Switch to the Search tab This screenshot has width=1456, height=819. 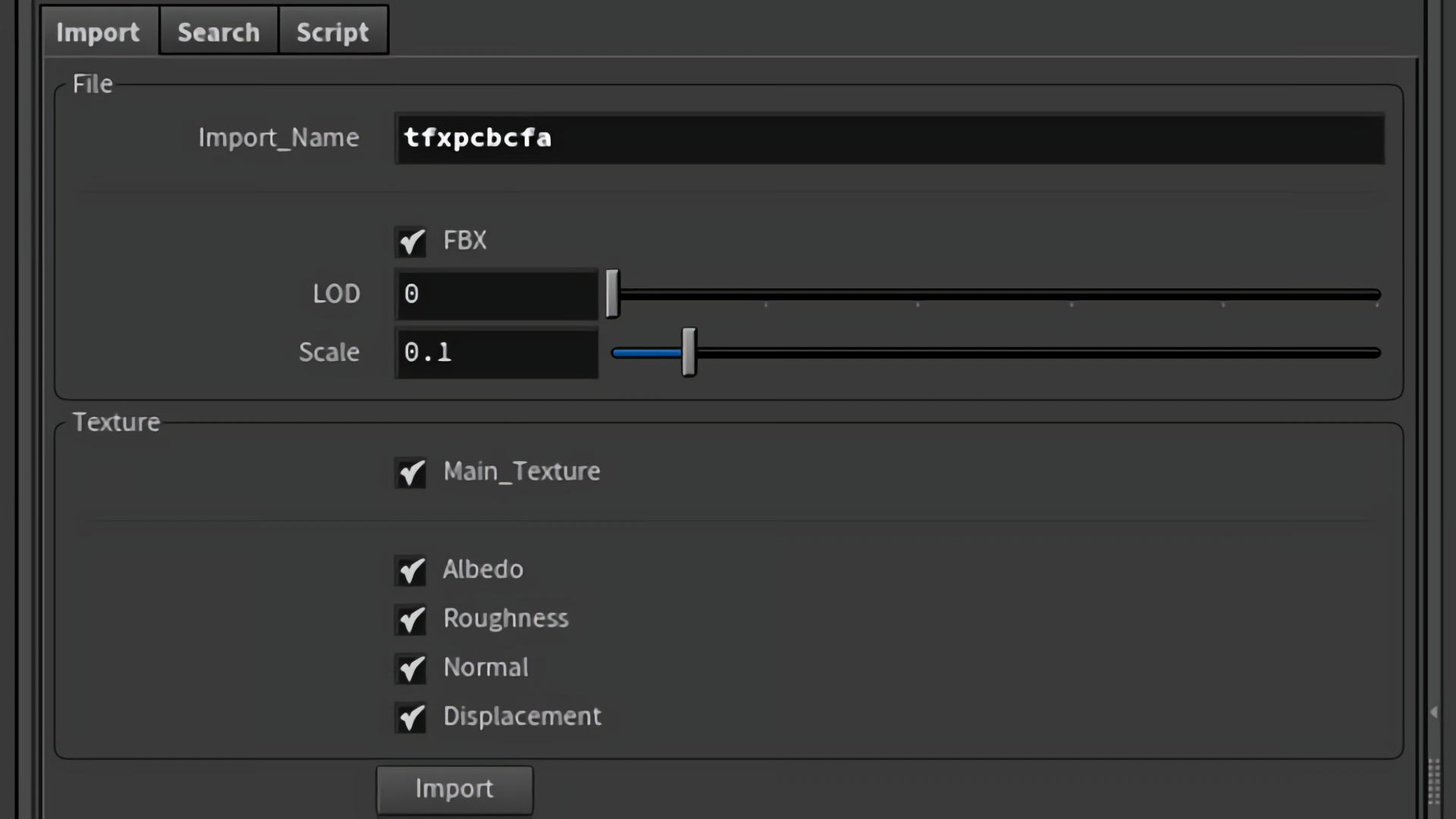pos(218,31)
